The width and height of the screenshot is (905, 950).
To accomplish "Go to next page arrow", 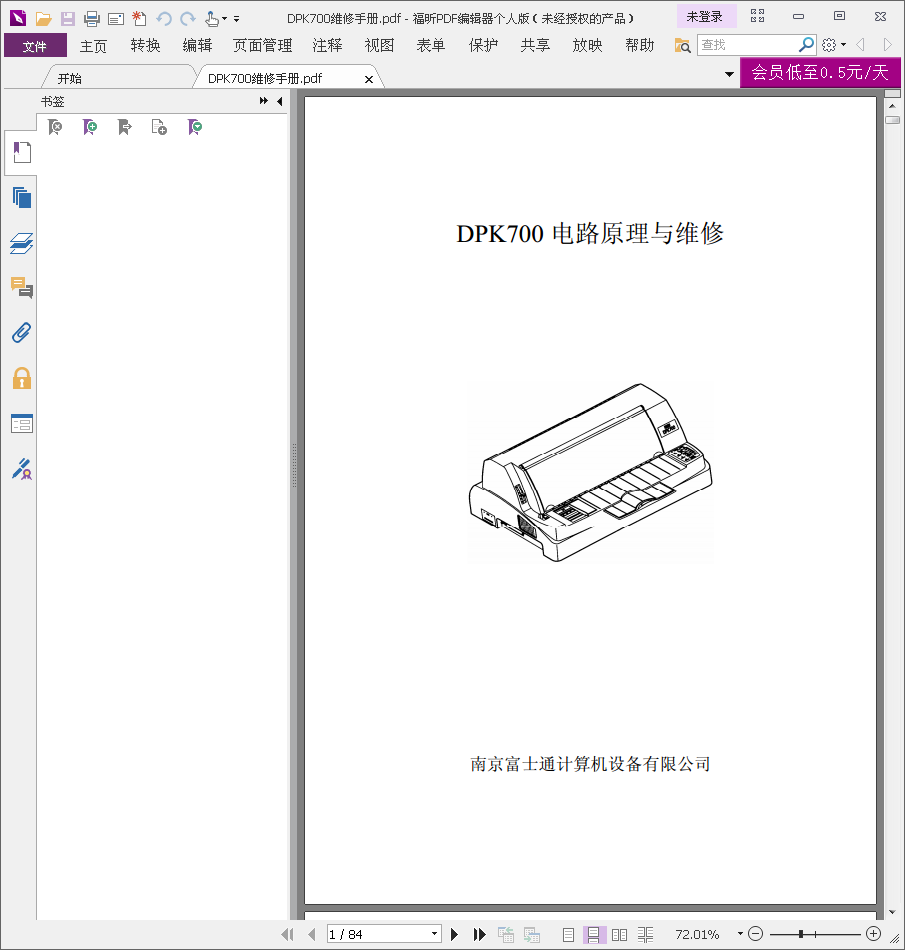I will (x=454, y=934).
